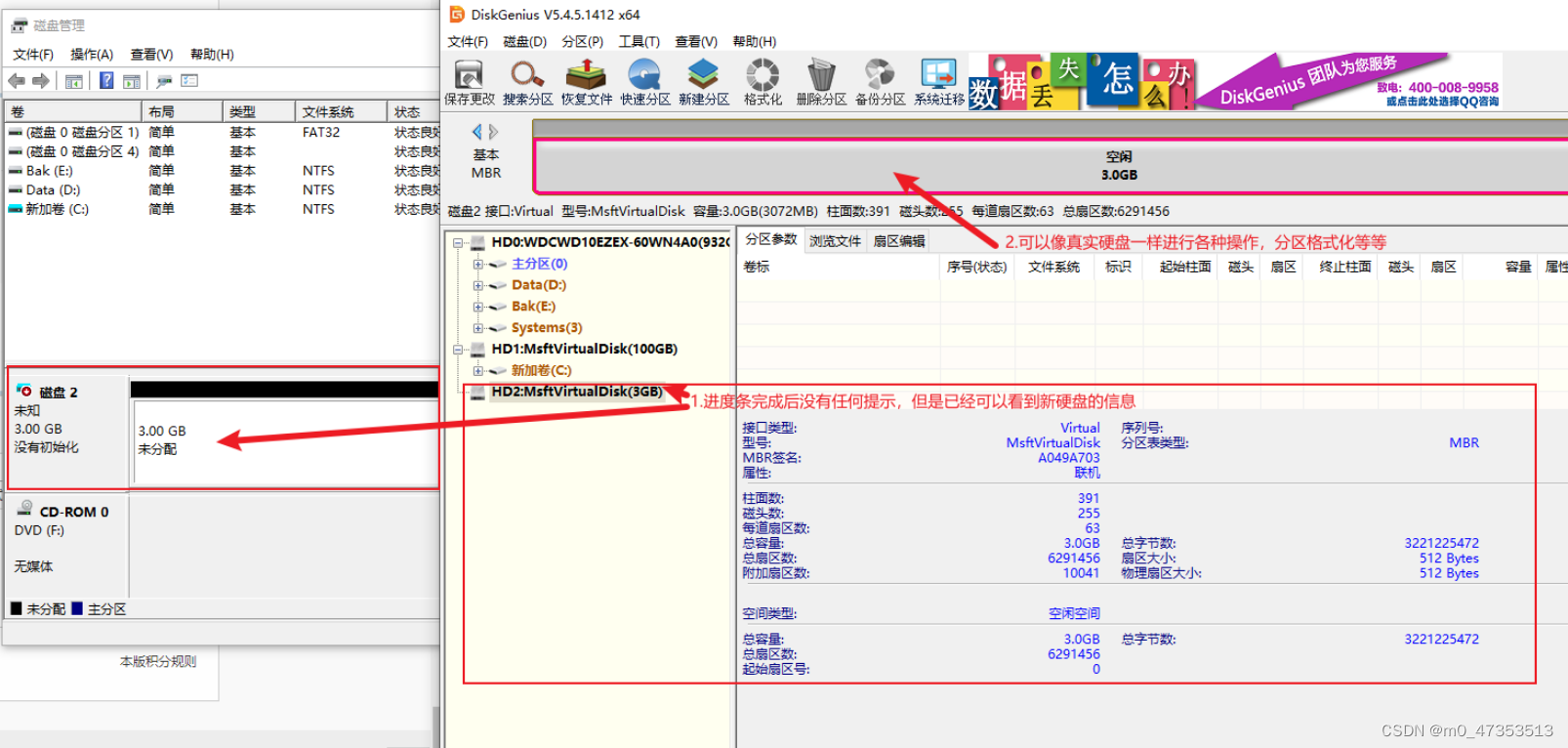Image resolution: width=1568 pixels, height=748 pixels.
Task: Click show/hide action pane icon in Disk Management
Action: (132, 81)
